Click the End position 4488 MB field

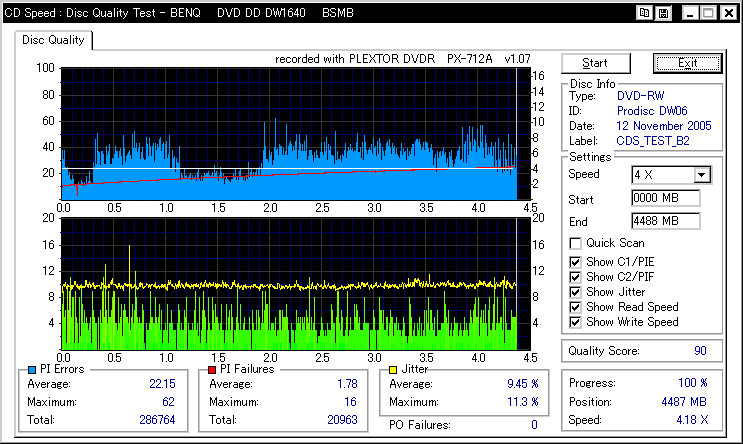click(x=665, y=221)
